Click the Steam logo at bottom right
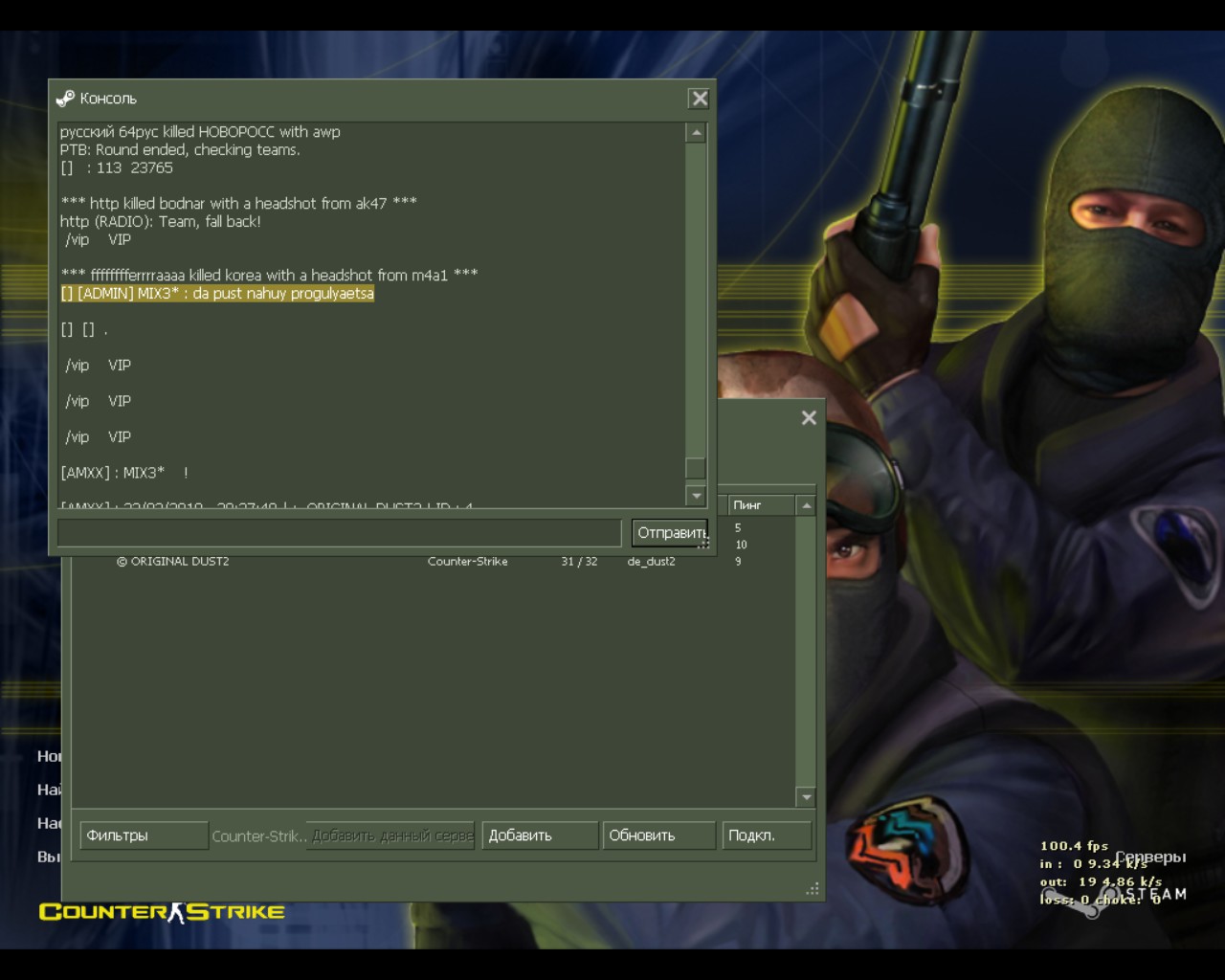Screen dimensions: 1225x980 tap(1115, 897)
